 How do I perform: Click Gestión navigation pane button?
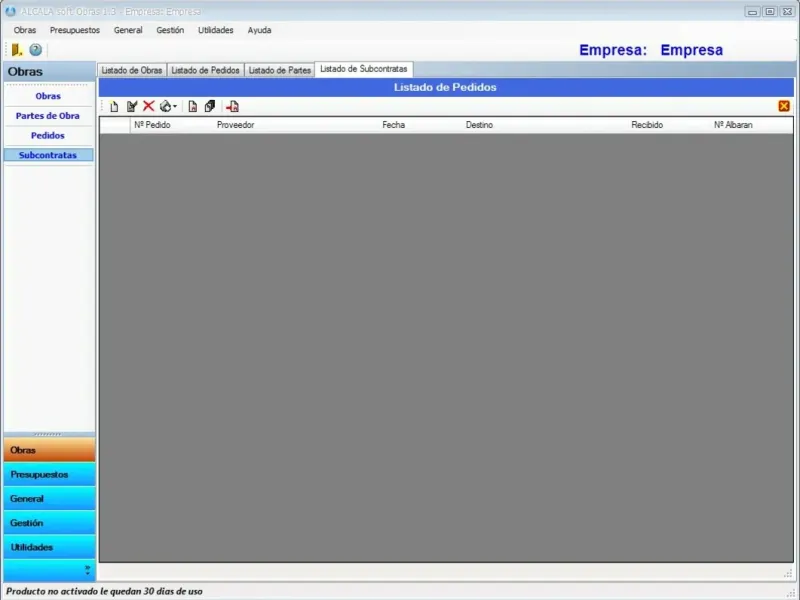coord(49,523)
